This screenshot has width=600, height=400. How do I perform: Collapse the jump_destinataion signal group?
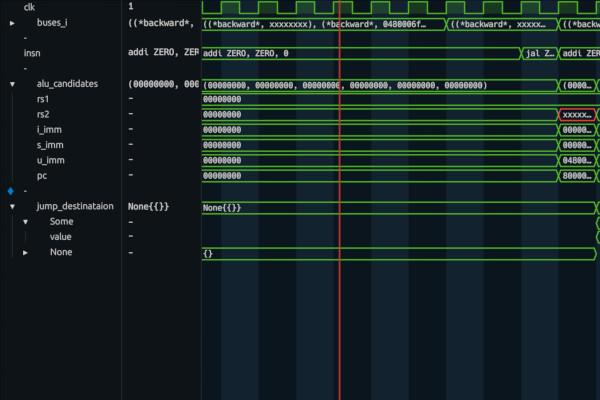point(12,206)
